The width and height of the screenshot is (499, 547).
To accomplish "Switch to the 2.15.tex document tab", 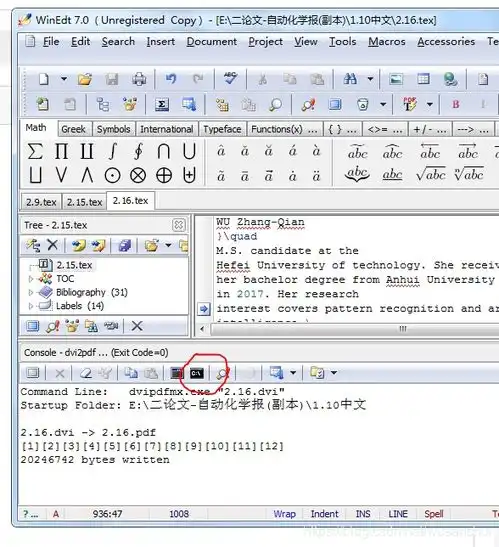I will point(84,202).
